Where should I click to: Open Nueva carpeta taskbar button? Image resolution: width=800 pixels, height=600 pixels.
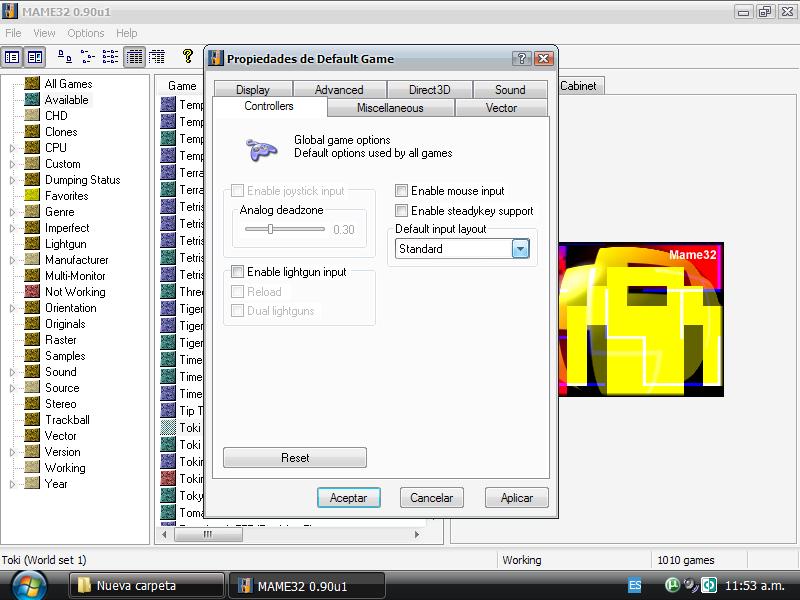[x=147, y=585]
